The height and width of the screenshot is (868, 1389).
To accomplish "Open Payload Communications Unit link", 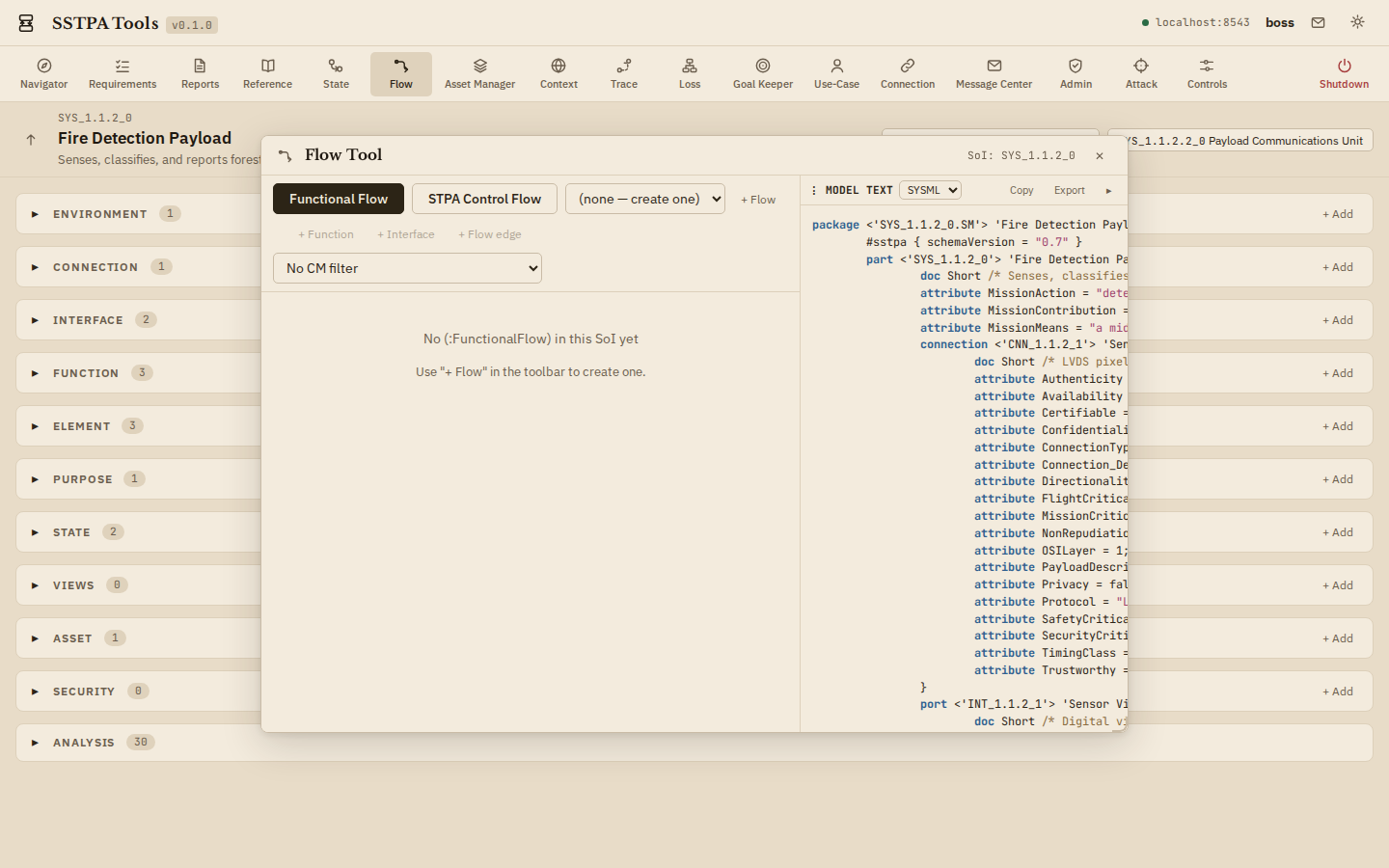I will point(1250,141).
